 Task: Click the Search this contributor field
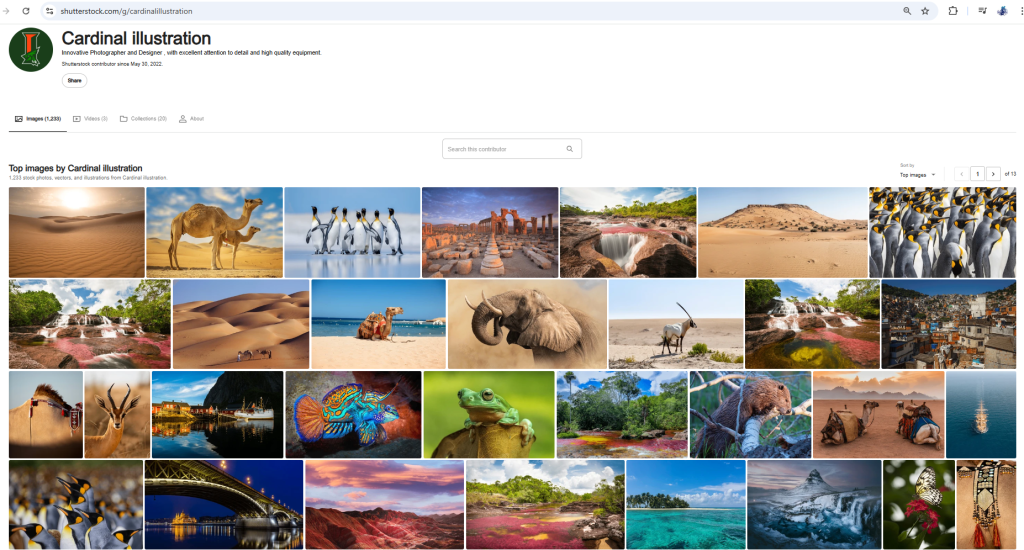click(x=503, y=149)
